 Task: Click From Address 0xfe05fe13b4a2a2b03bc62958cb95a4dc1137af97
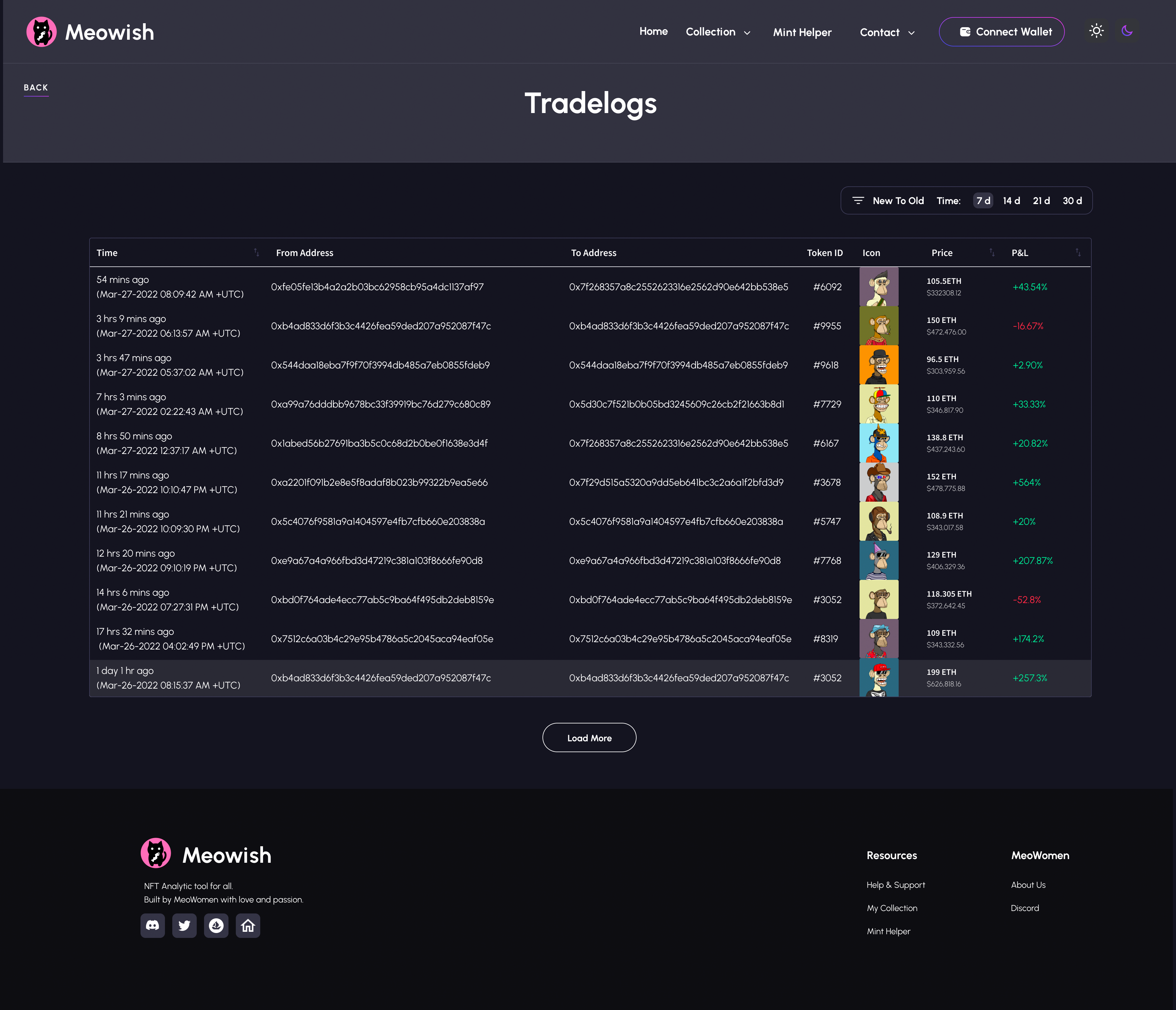[x=377, y=287]
